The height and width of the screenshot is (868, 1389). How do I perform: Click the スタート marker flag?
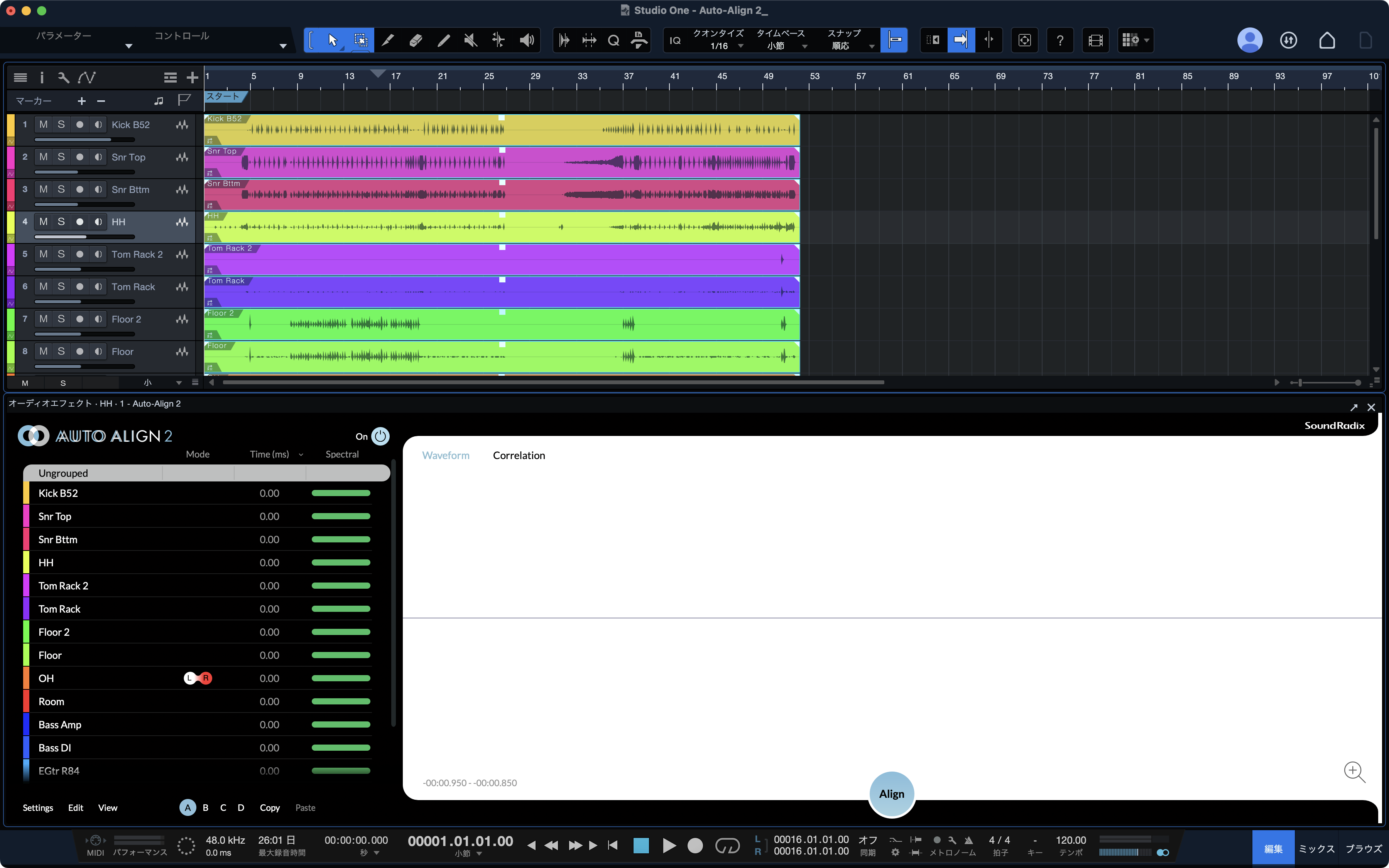coord(226,96)
